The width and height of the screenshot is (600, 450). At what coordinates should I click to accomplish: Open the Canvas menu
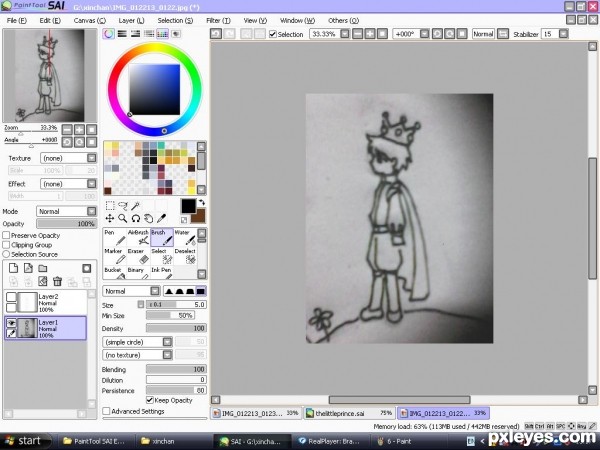click(90, 21)
